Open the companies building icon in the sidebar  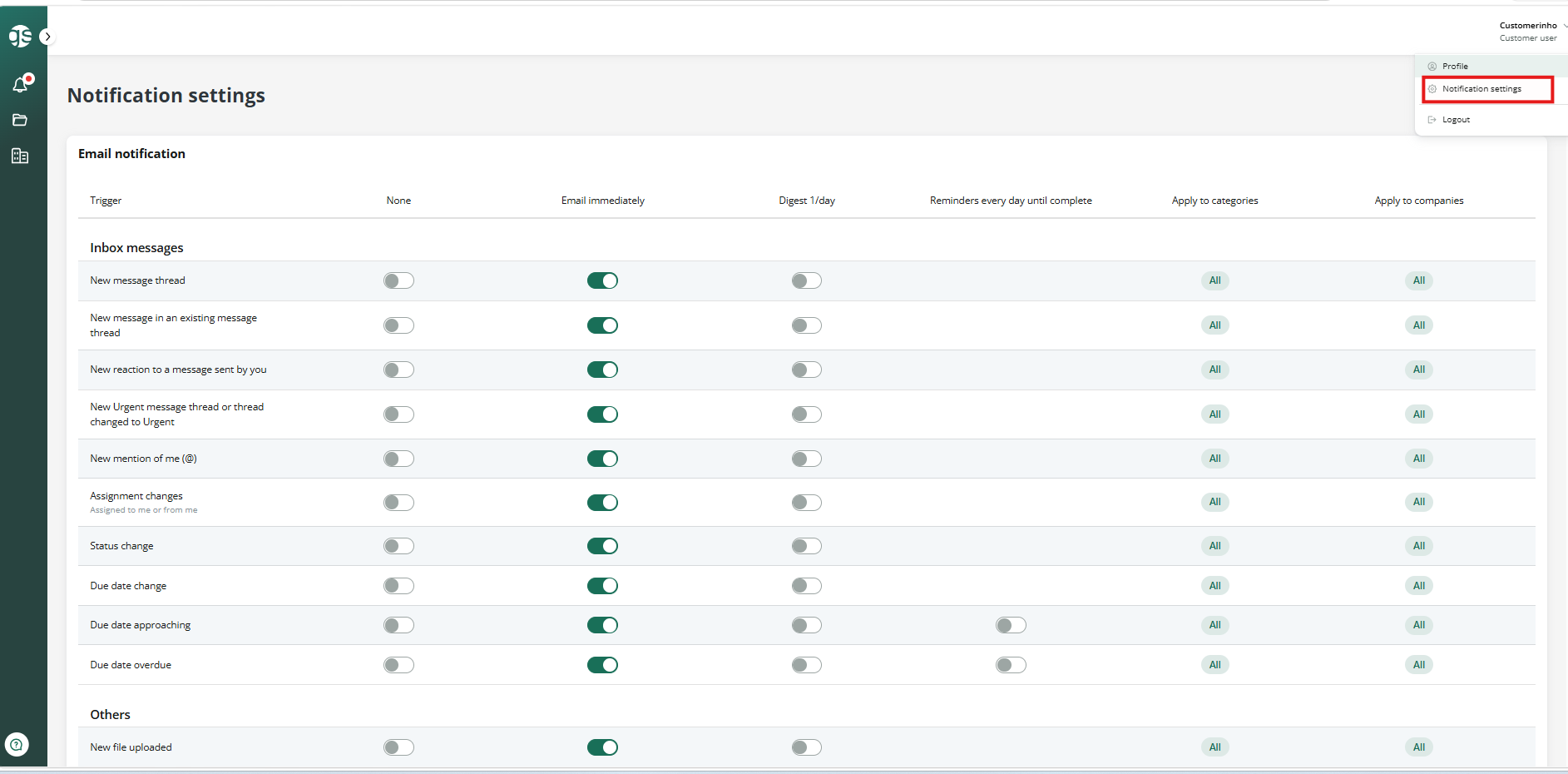[x=20, y=156]
